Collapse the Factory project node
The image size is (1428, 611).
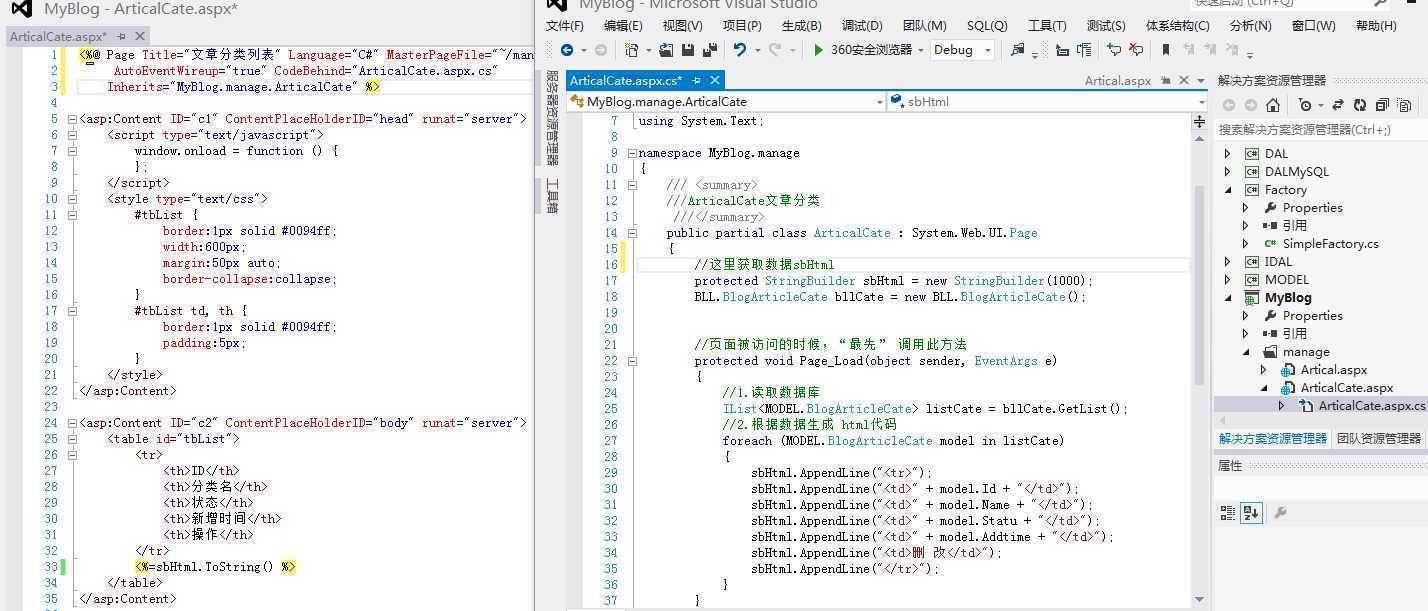[x=1228, y=190]
